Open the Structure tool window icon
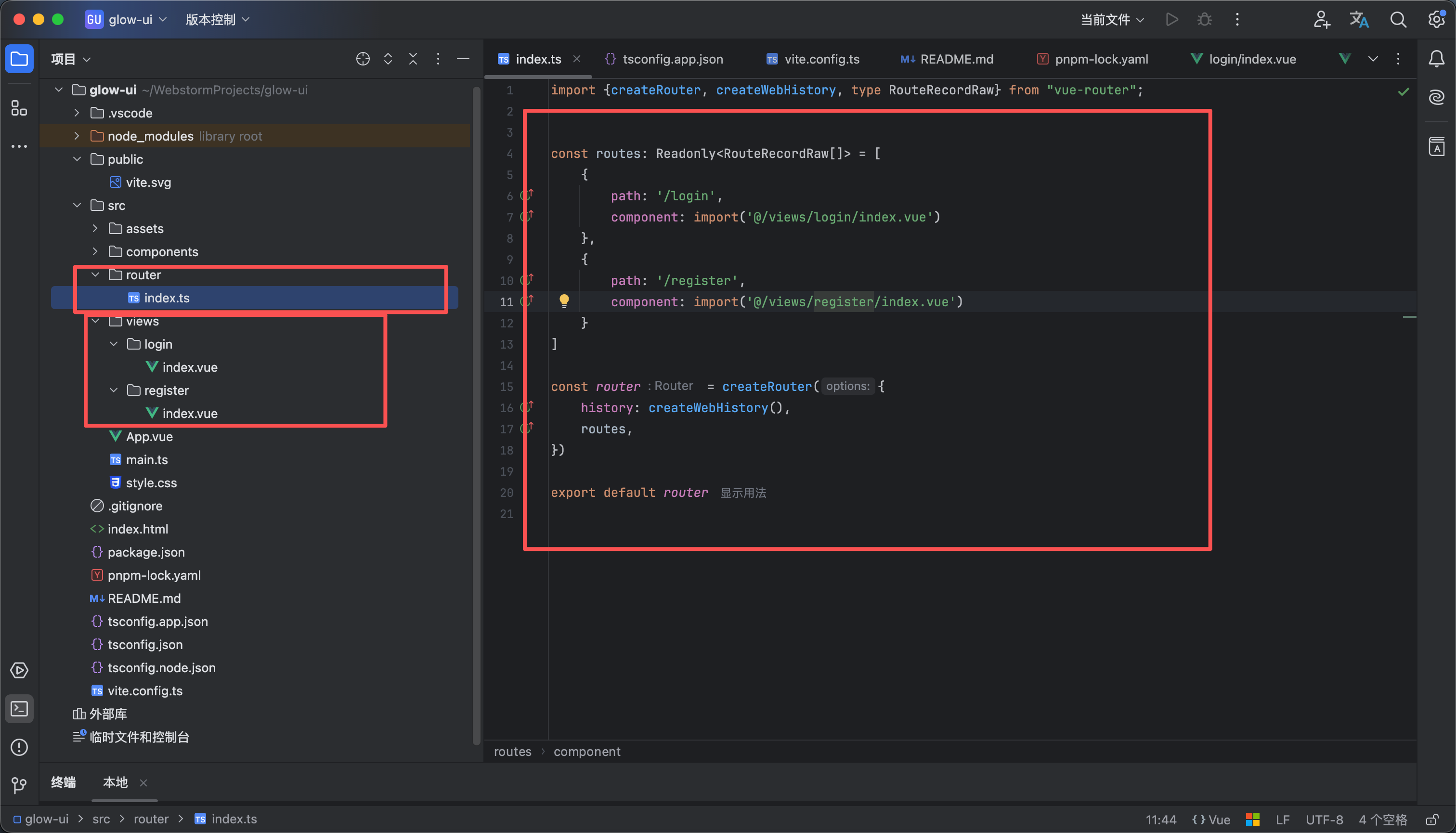This screenshot has width=1456, height=833. 19,107
